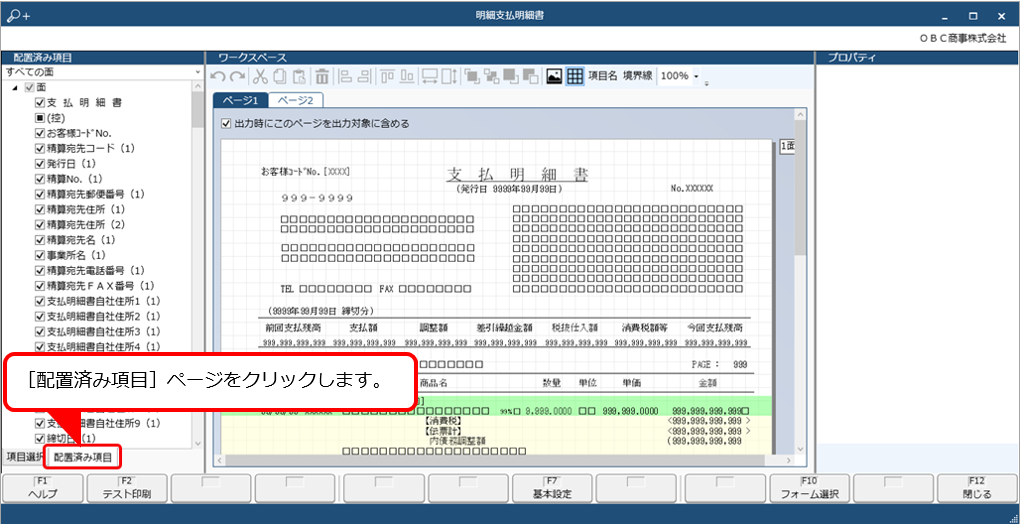This screenshot has width=1020, height=524.
Task: Click the Copy icon in toolbar
Action: 280,76
